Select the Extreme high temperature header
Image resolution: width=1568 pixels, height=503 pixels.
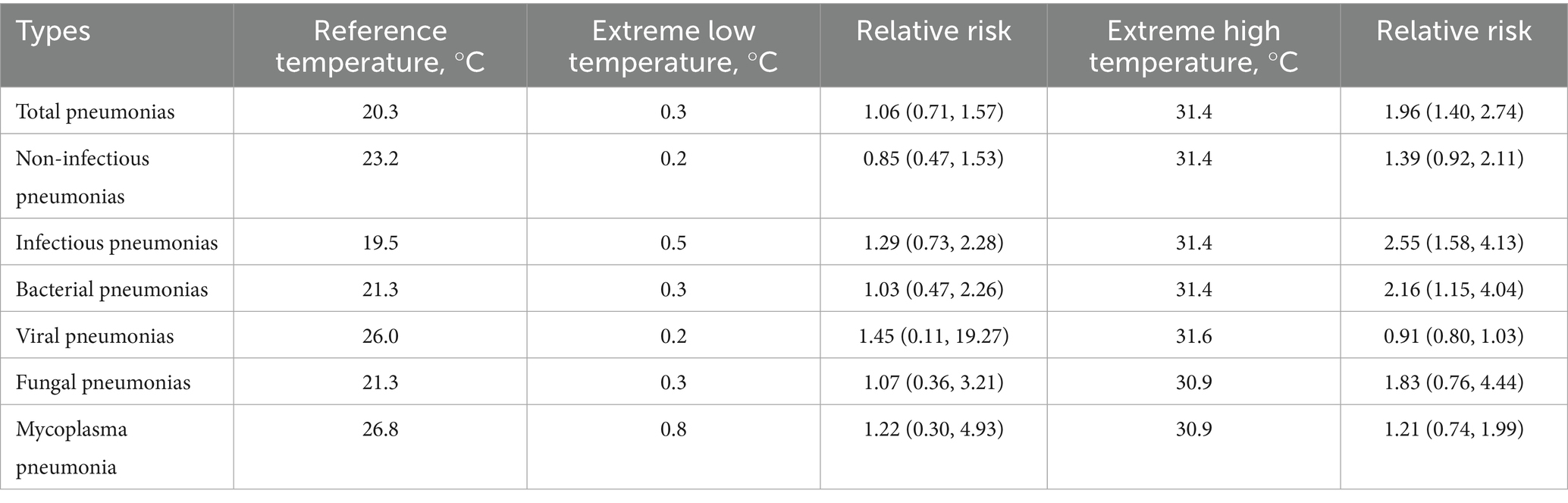tap(1193, 46)
